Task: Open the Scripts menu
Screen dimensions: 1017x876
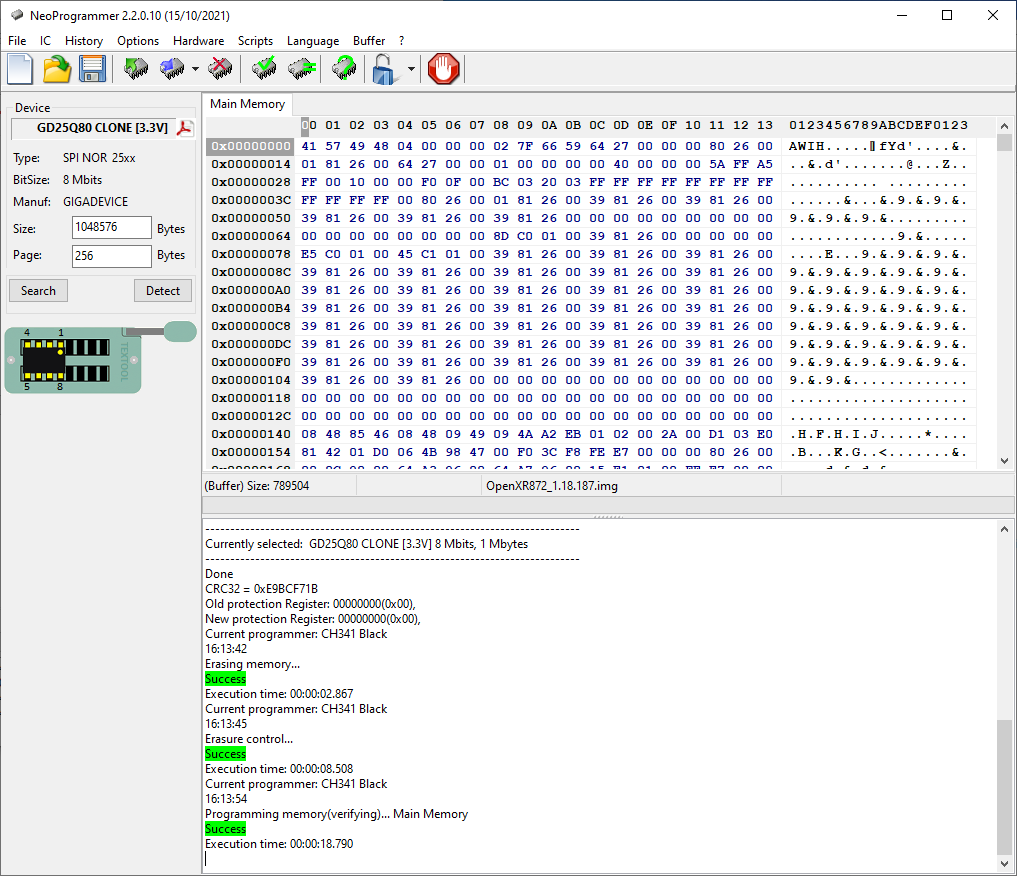Action: click(255, 41)
